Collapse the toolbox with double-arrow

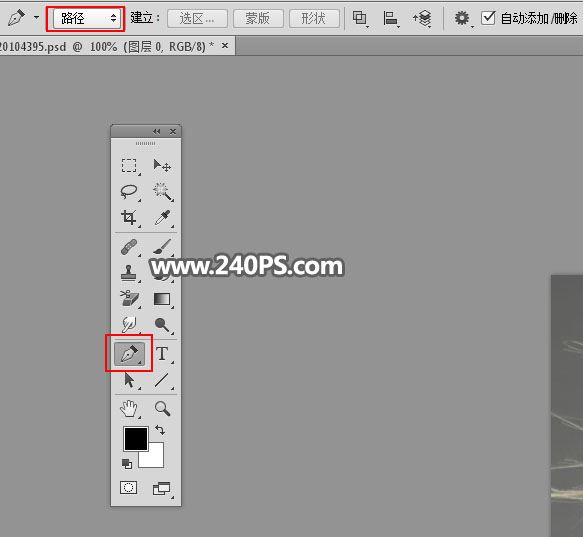click(157, 131)
